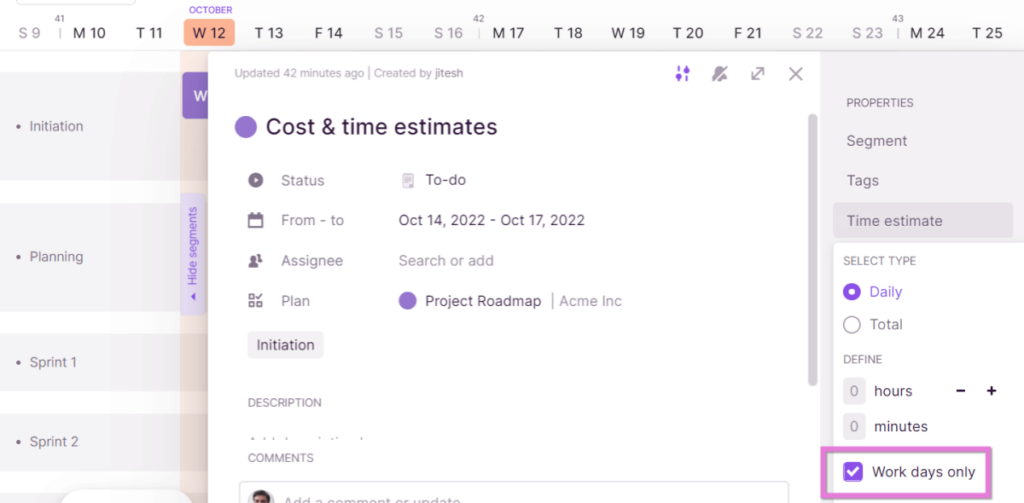1024x503 pixels.
Task: Click the Search or add assignee field
Action: [x=446, y=261]
